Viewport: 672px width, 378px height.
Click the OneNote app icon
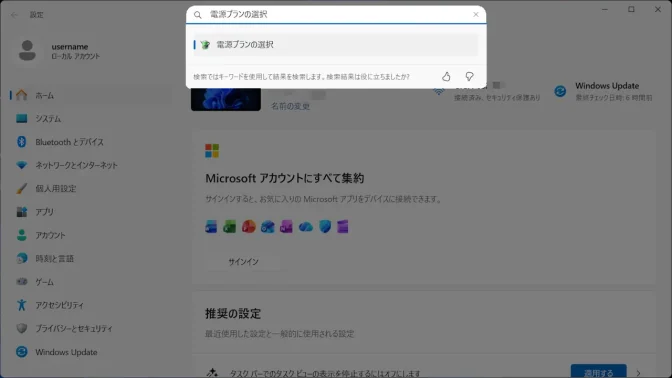coord(286,227)
